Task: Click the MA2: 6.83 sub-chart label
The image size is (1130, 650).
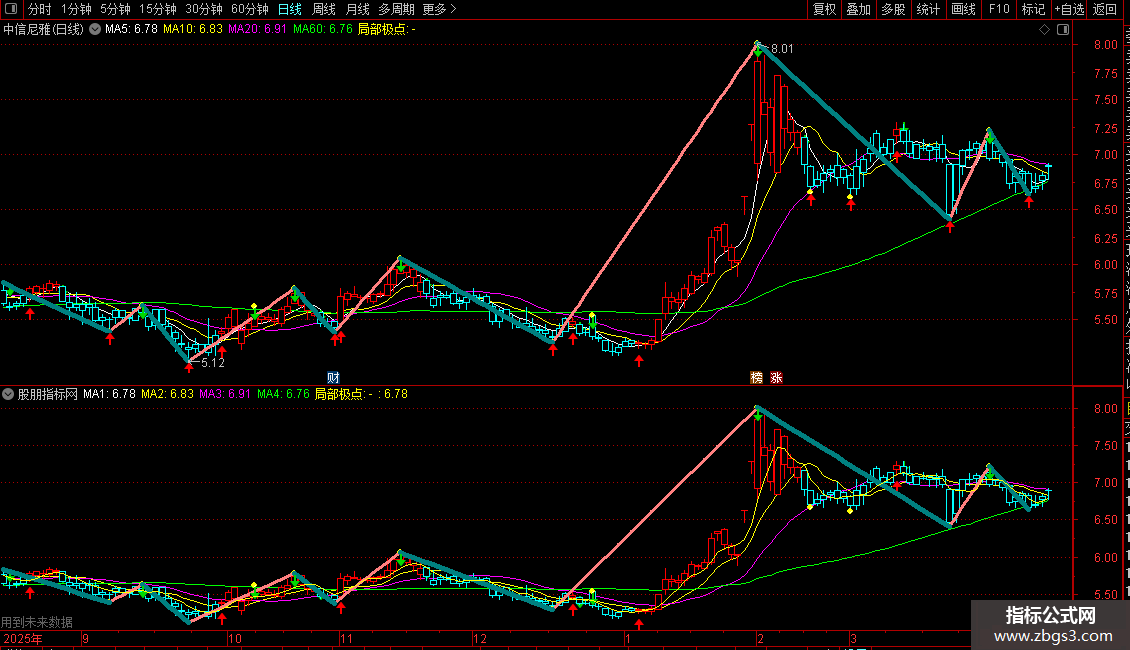Action: click(167, 394)
